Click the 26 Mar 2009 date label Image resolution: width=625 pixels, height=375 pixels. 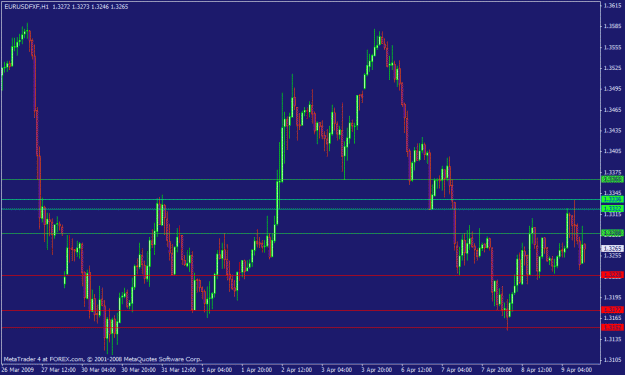pos(18,370)
